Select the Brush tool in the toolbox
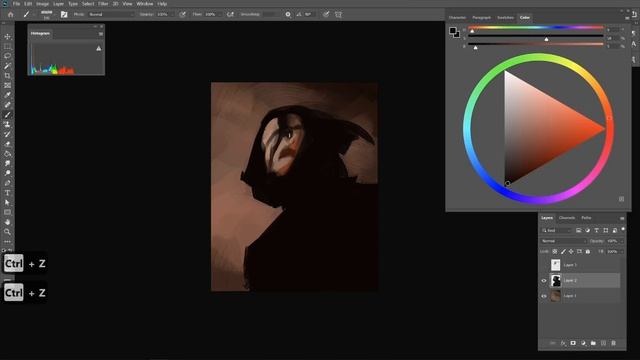 [x=7, y=115]
